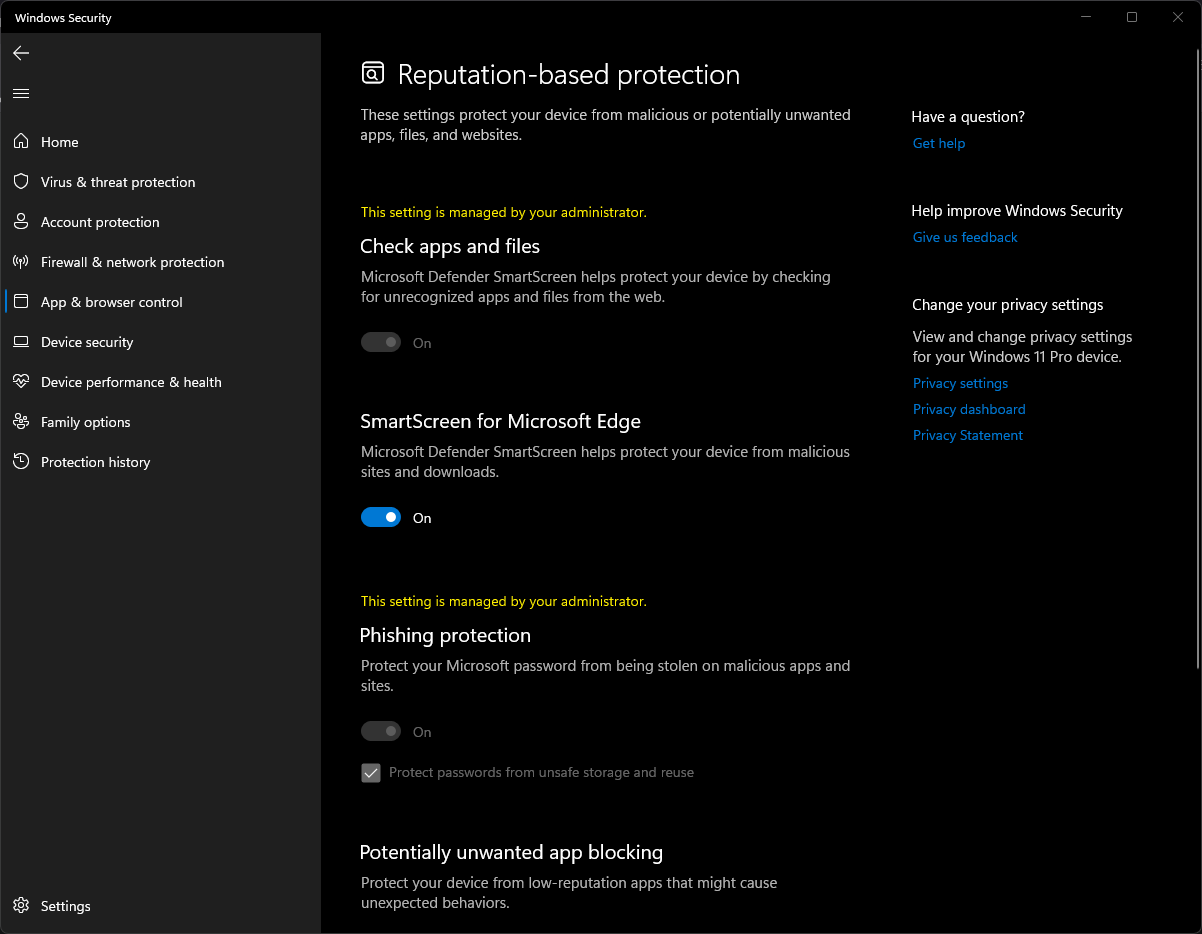The height and width of the screenshot is (934, 1202).
Task: Click the Home house icon
Action: pos(21,142)
